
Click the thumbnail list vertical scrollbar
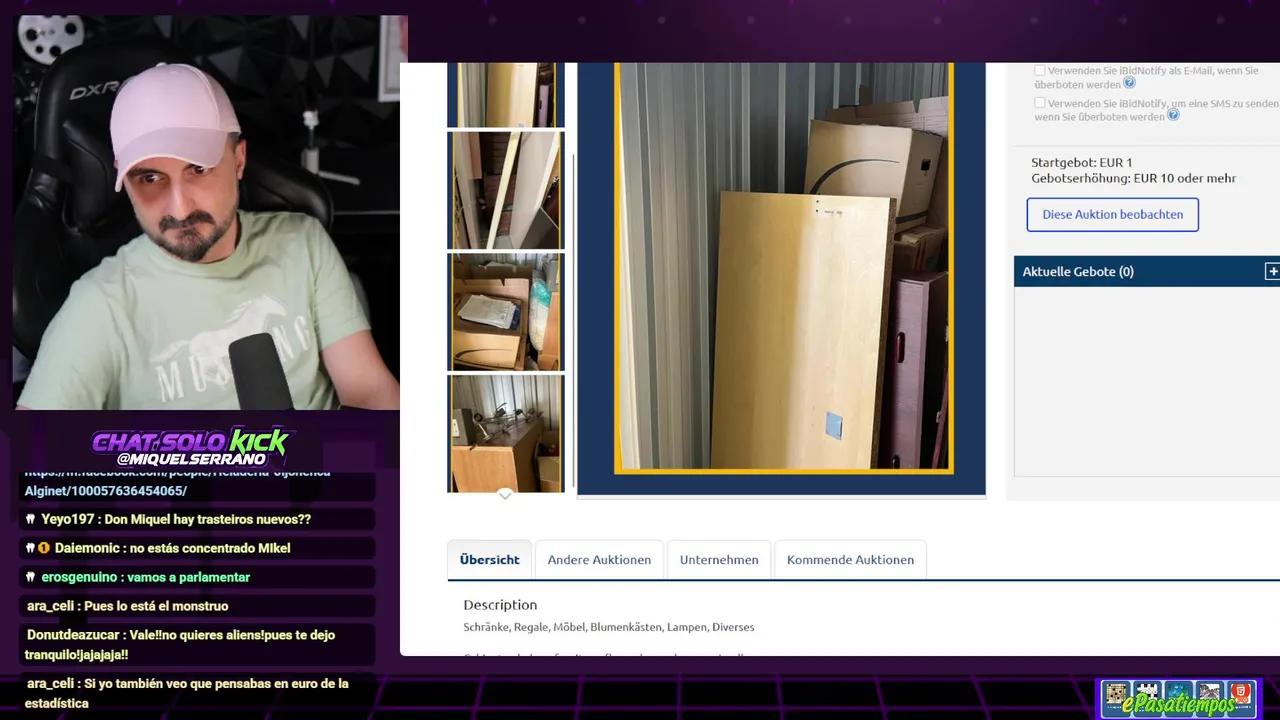572,320
